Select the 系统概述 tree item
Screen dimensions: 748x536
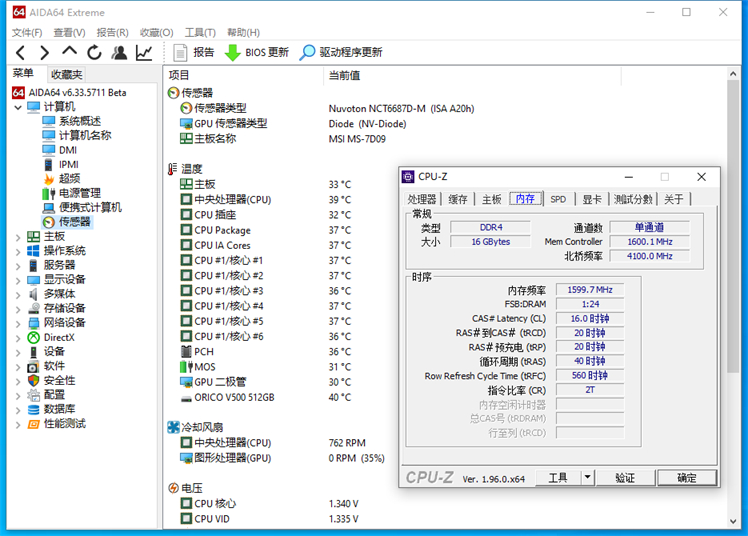tap(72, 121)
